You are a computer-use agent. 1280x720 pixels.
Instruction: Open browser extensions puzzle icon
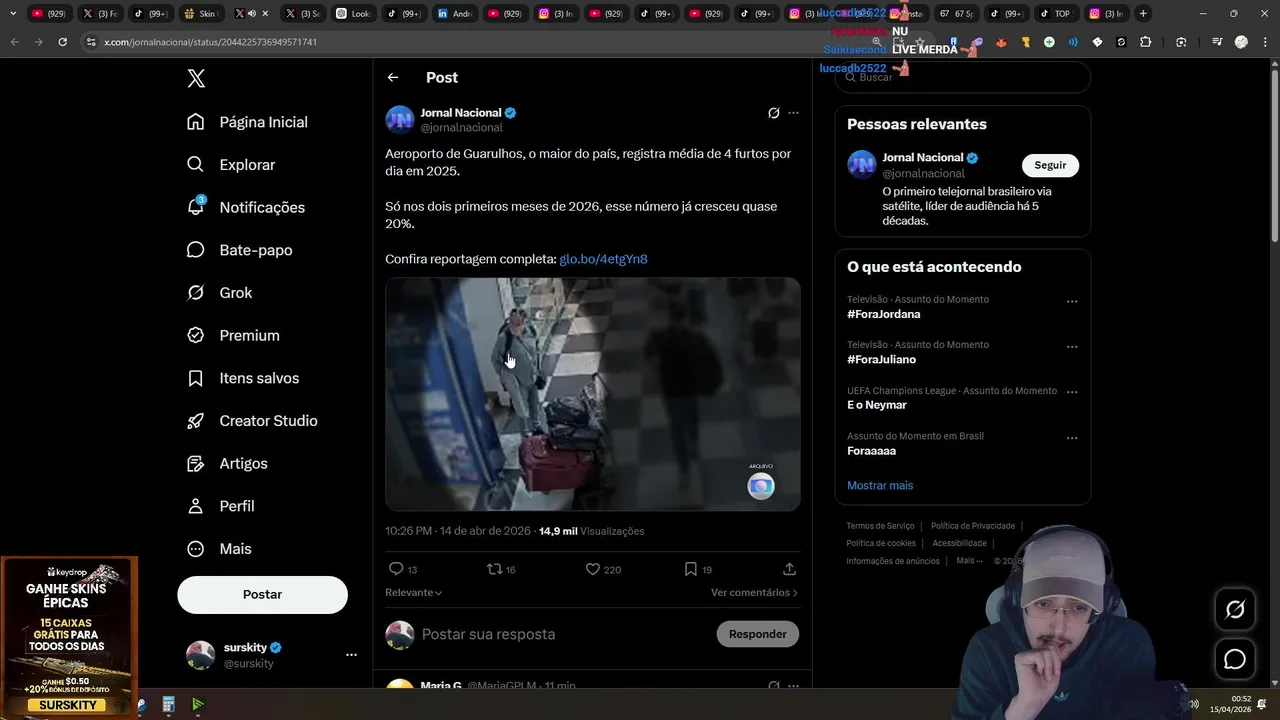tap(1146, 42)
